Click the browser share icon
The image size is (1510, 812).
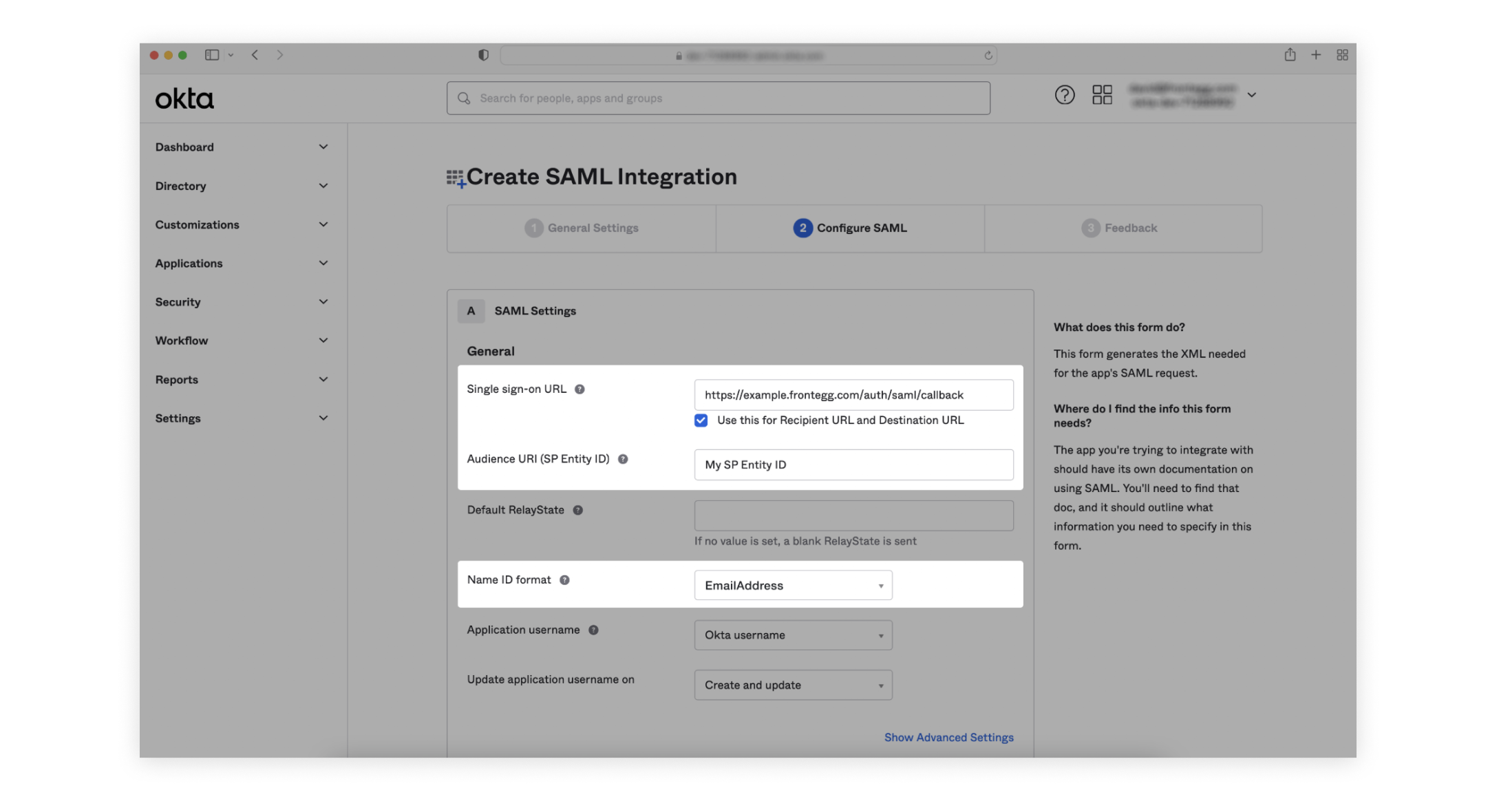[1290, 55]
